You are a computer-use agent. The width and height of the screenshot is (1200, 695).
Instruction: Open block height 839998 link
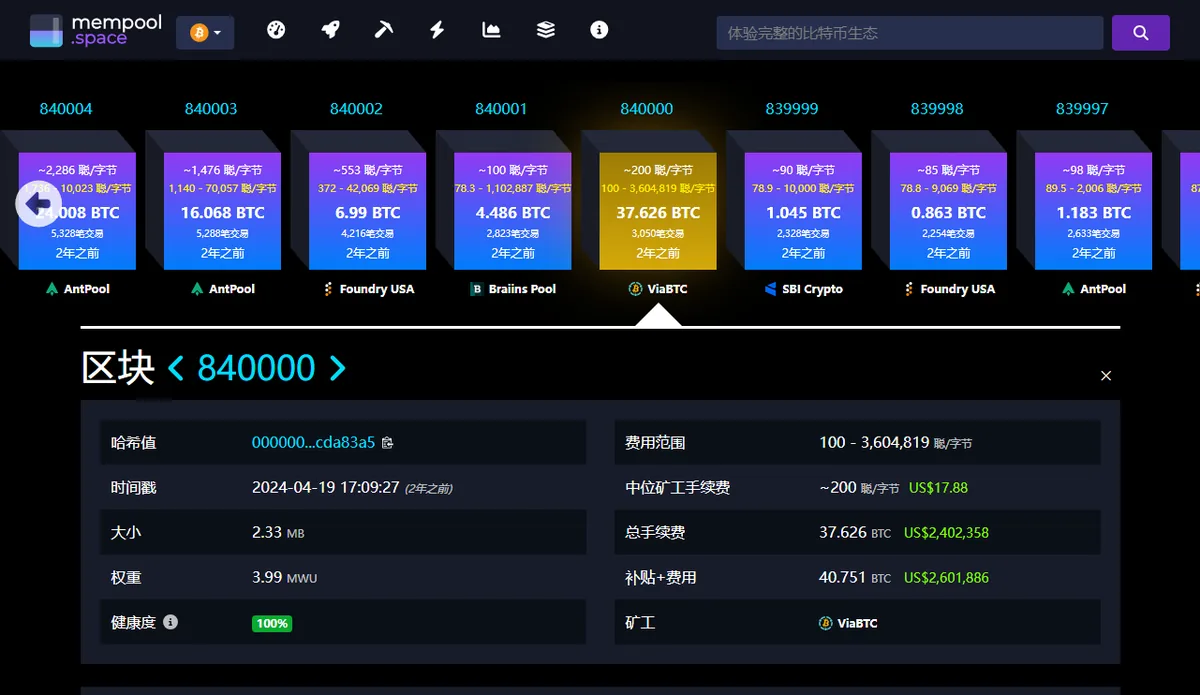tap(937, 108)
